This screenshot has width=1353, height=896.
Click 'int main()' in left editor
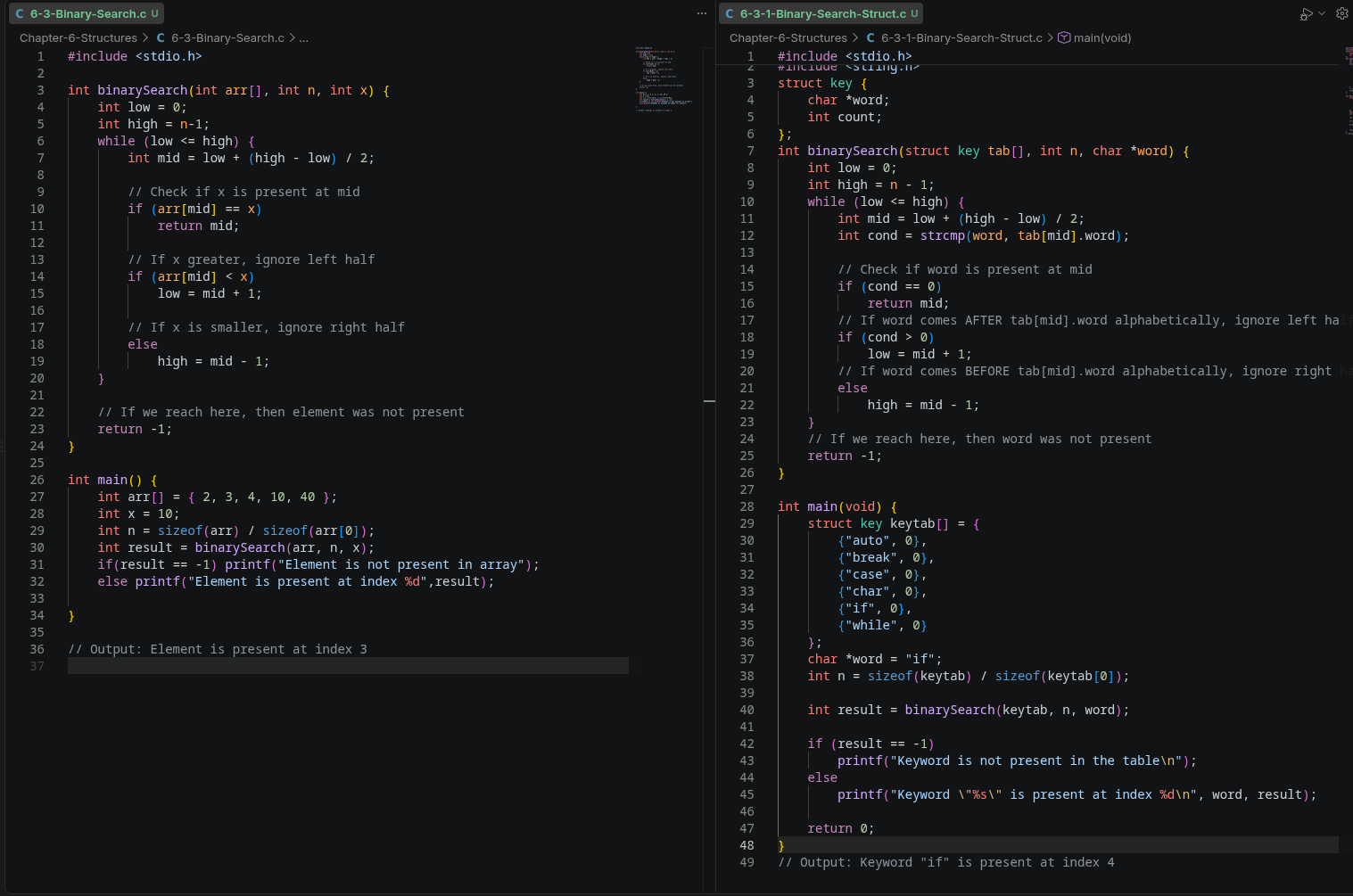pyautogui.click(x=105, y=480)
